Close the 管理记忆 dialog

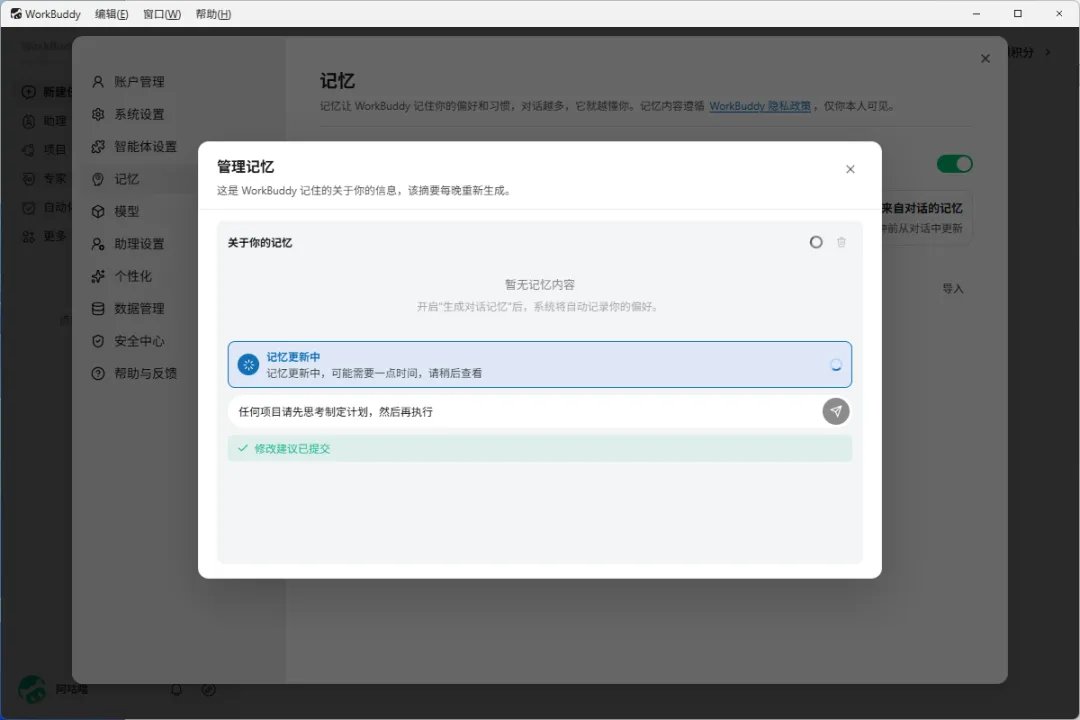(850, 169)
